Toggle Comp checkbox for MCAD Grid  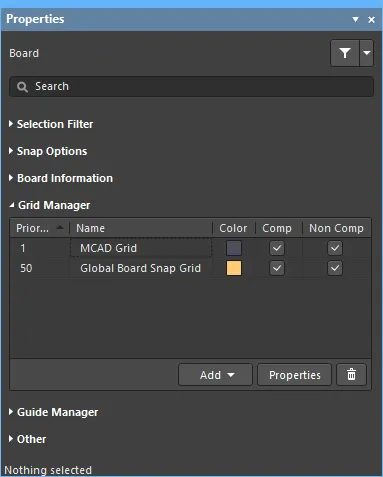pyautogui.click(x=277, y=248)
